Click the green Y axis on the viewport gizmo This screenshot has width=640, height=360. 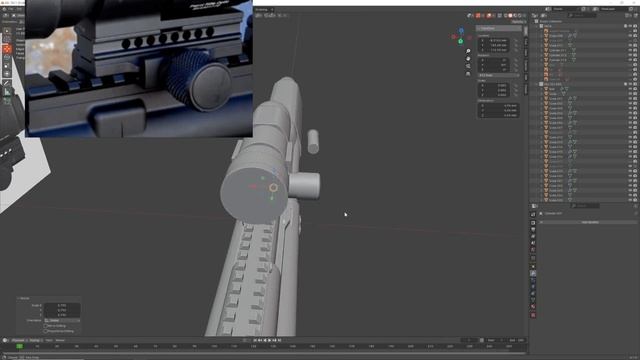461,41
